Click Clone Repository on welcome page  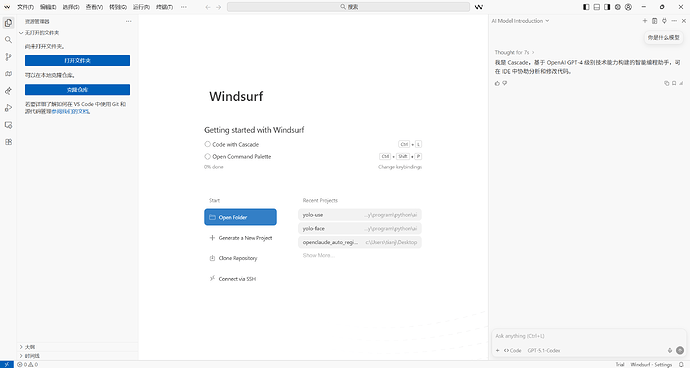click(233, 258)
